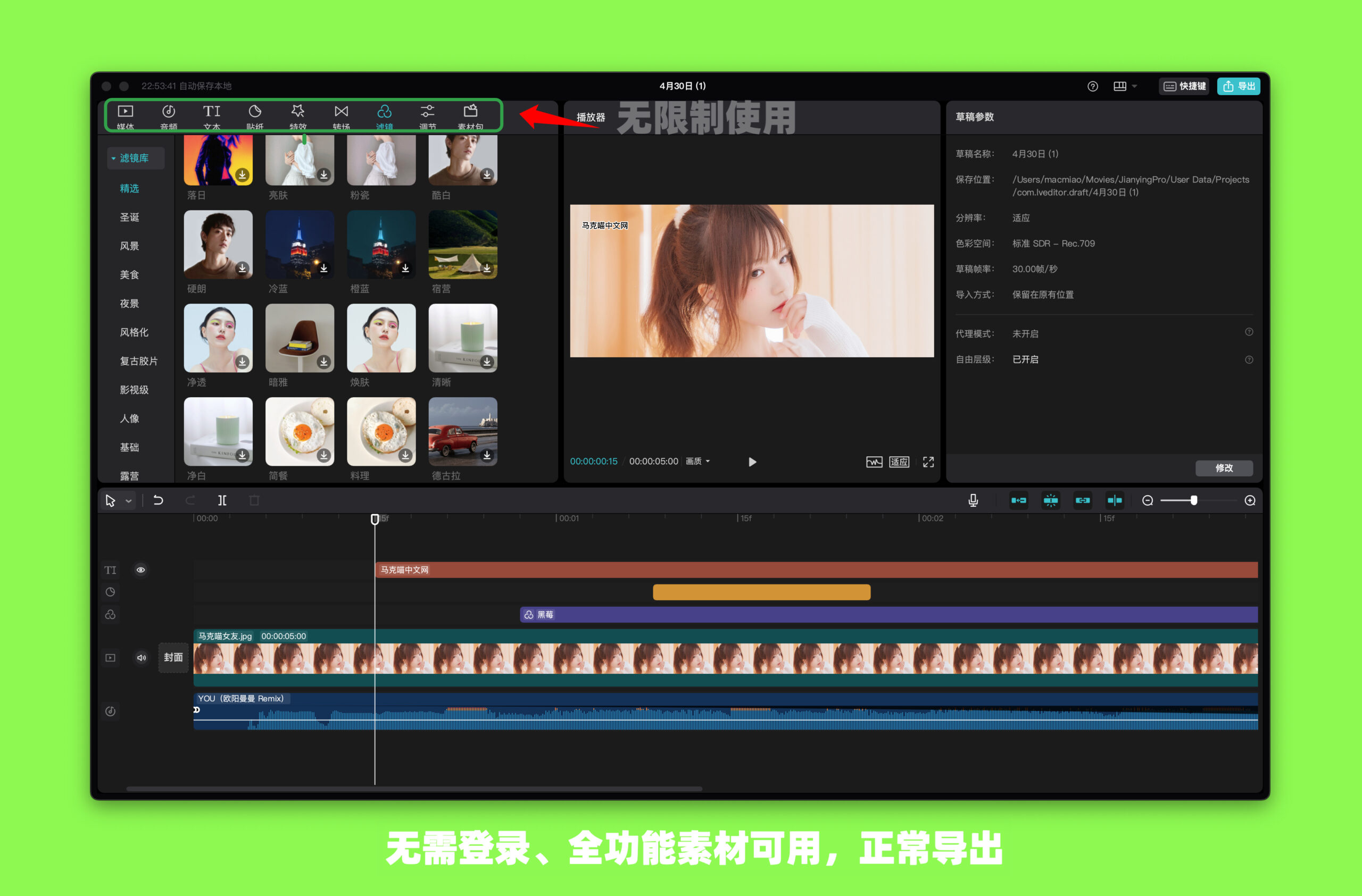Mute the 马克喵女友 video track audio
This screenshot has width=1362, height=896.
tap(142, 658)
